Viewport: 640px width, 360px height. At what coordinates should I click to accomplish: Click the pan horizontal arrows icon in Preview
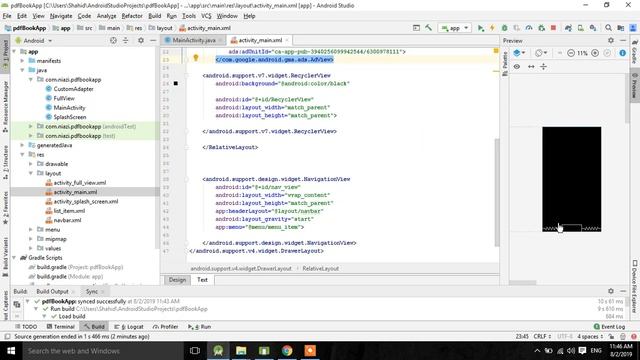[x=531, y=67]
